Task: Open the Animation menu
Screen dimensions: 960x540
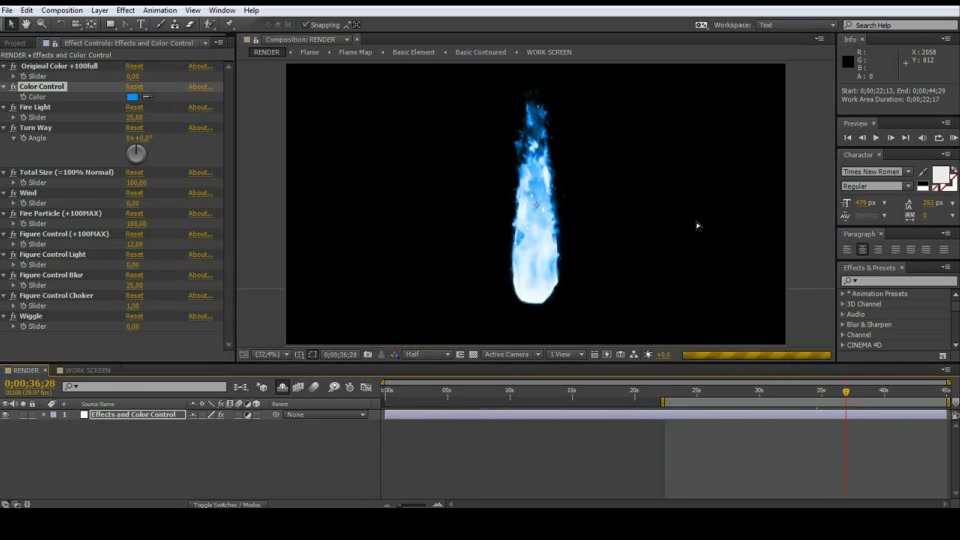Action: tap(160, 10)
